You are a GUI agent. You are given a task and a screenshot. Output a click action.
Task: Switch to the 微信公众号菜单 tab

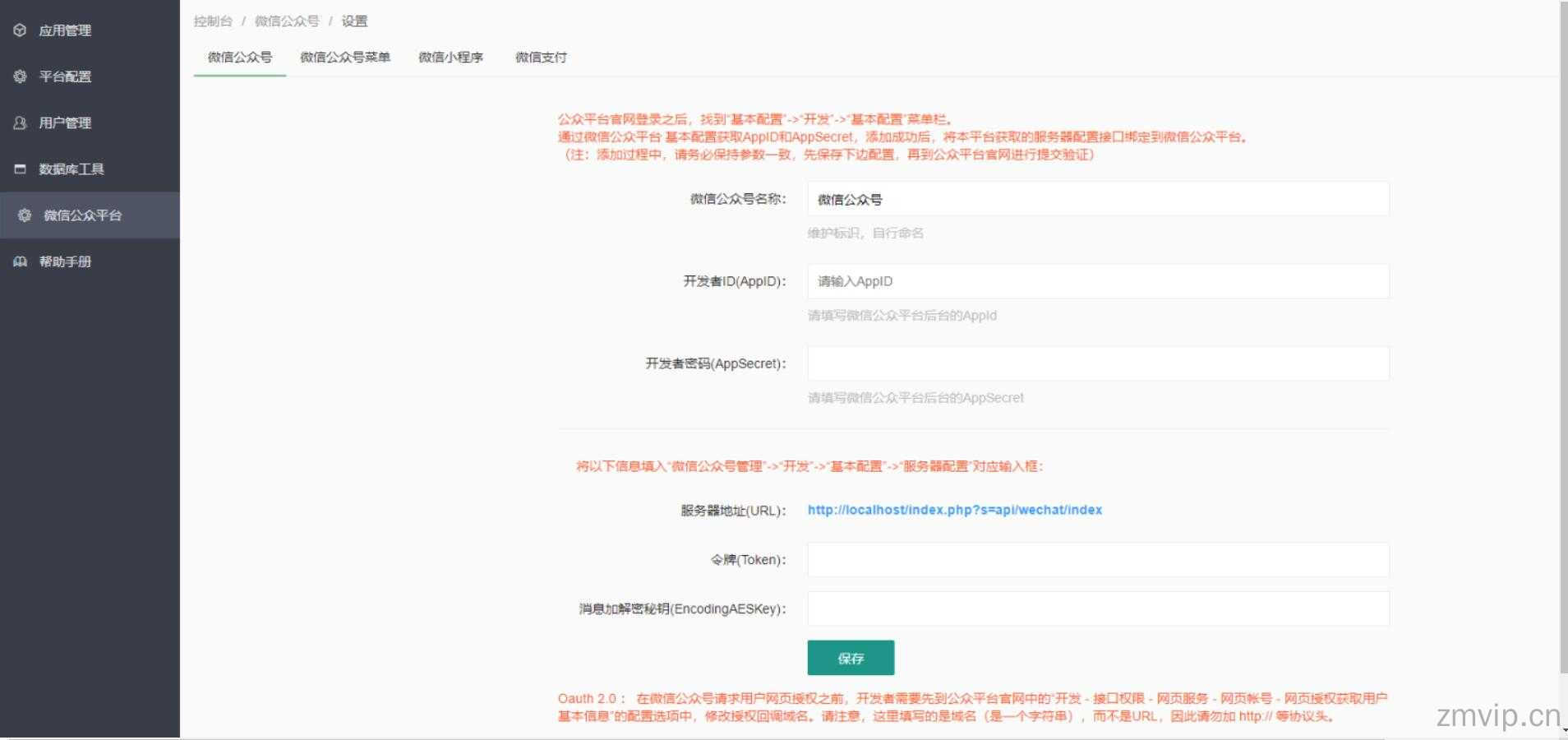pyautogui.click(x=345, y=58)
